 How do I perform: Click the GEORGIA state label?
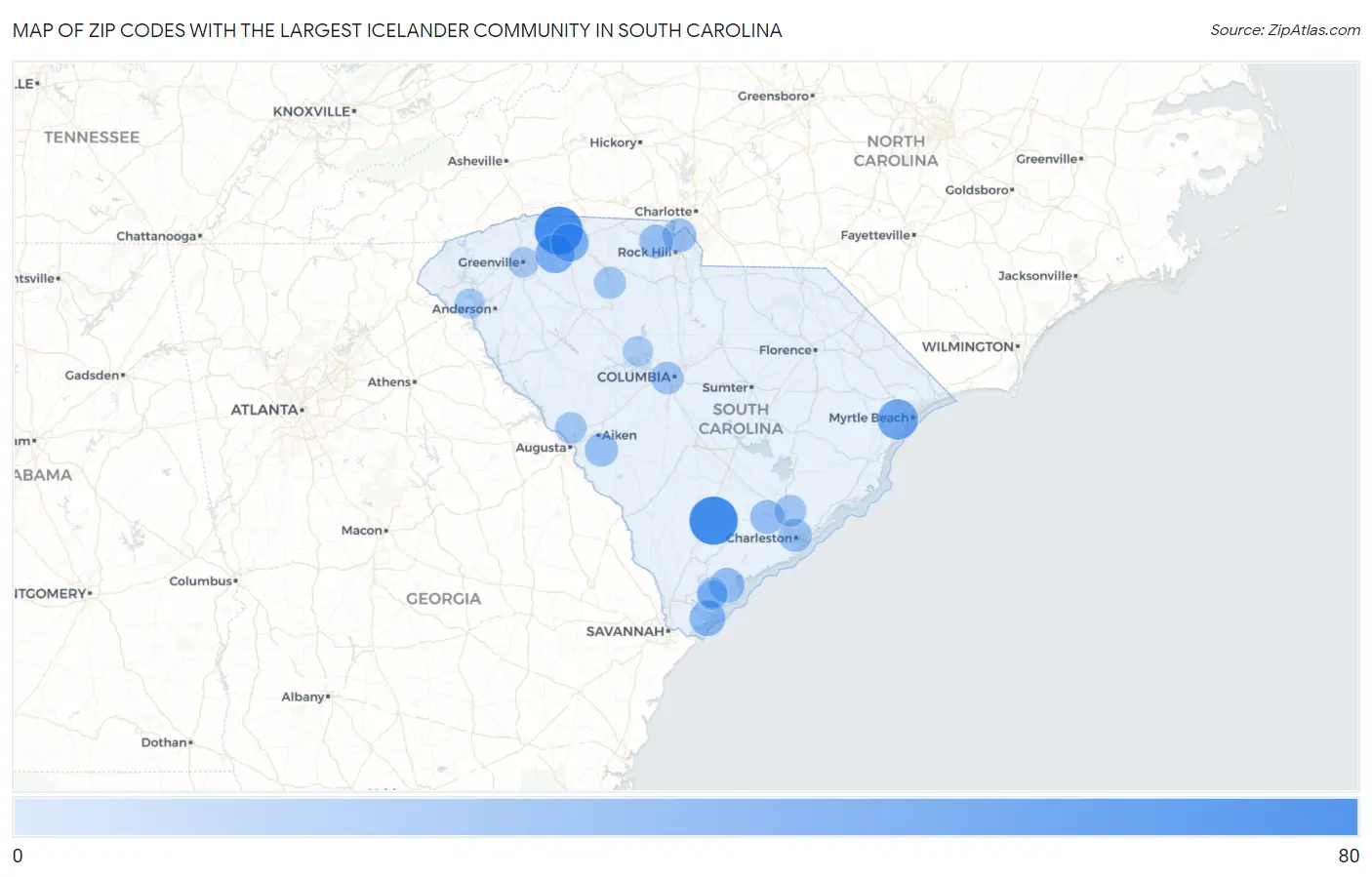click(x=444, y=599)
